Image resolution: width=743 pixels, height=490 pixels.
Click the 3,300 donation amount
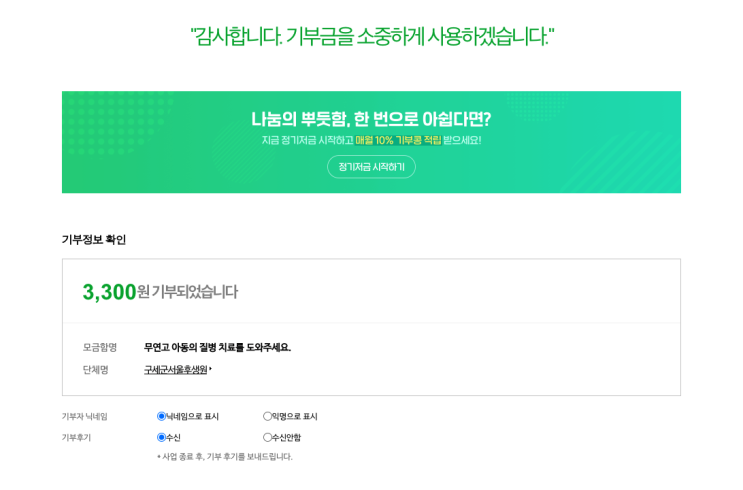click(x=109, y=292)
